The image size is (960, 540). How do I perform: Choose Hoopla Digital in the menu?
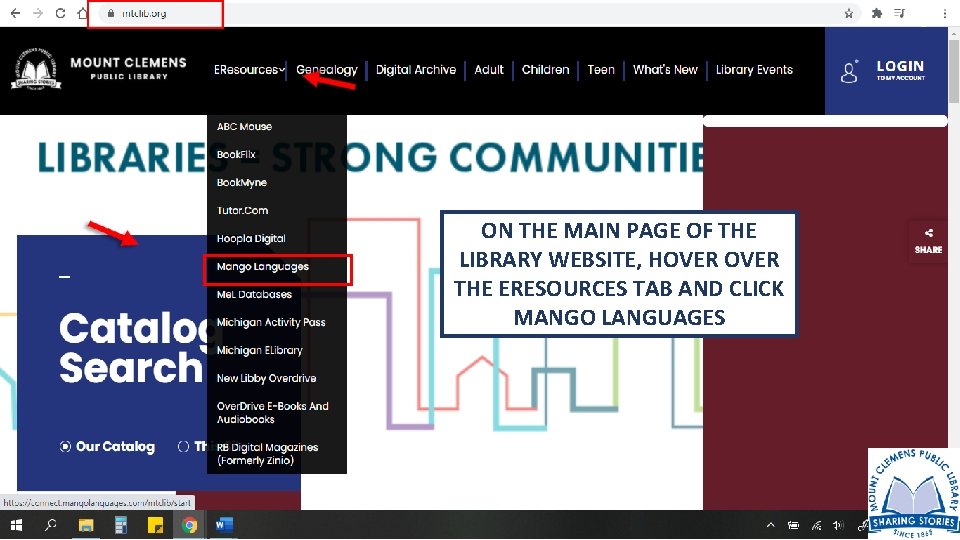point(251,238)
